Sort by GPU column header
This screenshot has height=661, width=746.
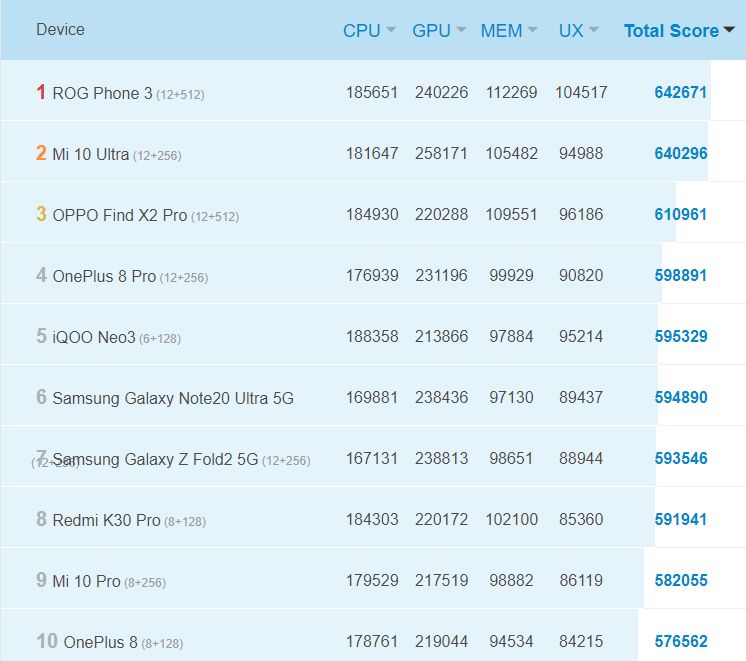(439, 31)
